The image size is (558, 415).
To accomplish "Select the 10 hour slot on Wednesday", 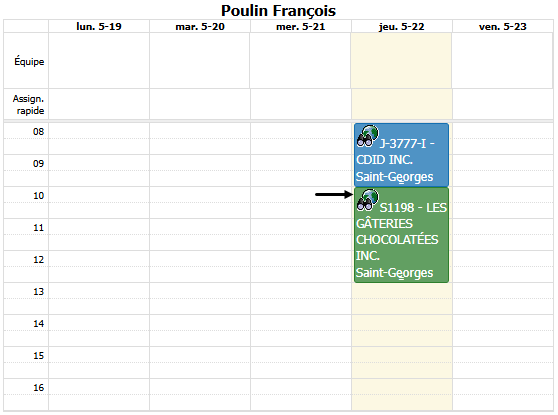I will click(301, 203).
